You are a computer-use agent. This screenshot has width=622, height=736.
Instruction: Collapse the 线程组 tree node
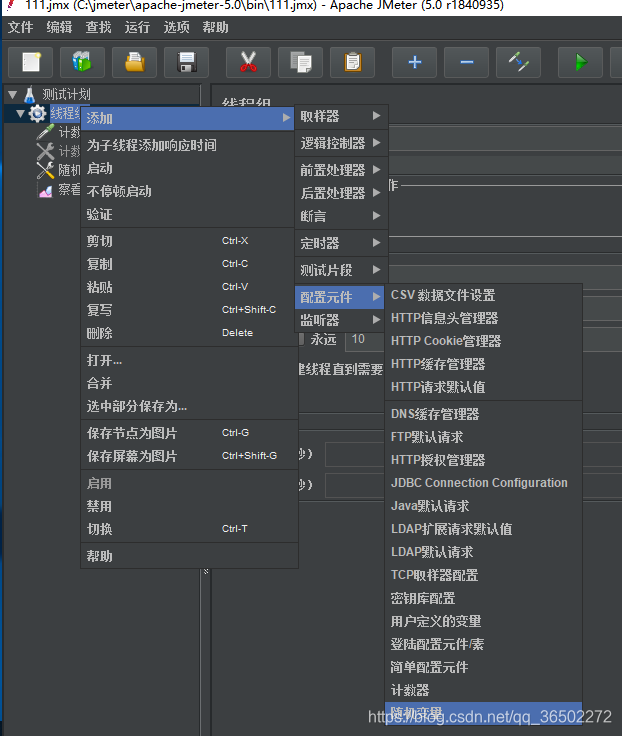20,113
